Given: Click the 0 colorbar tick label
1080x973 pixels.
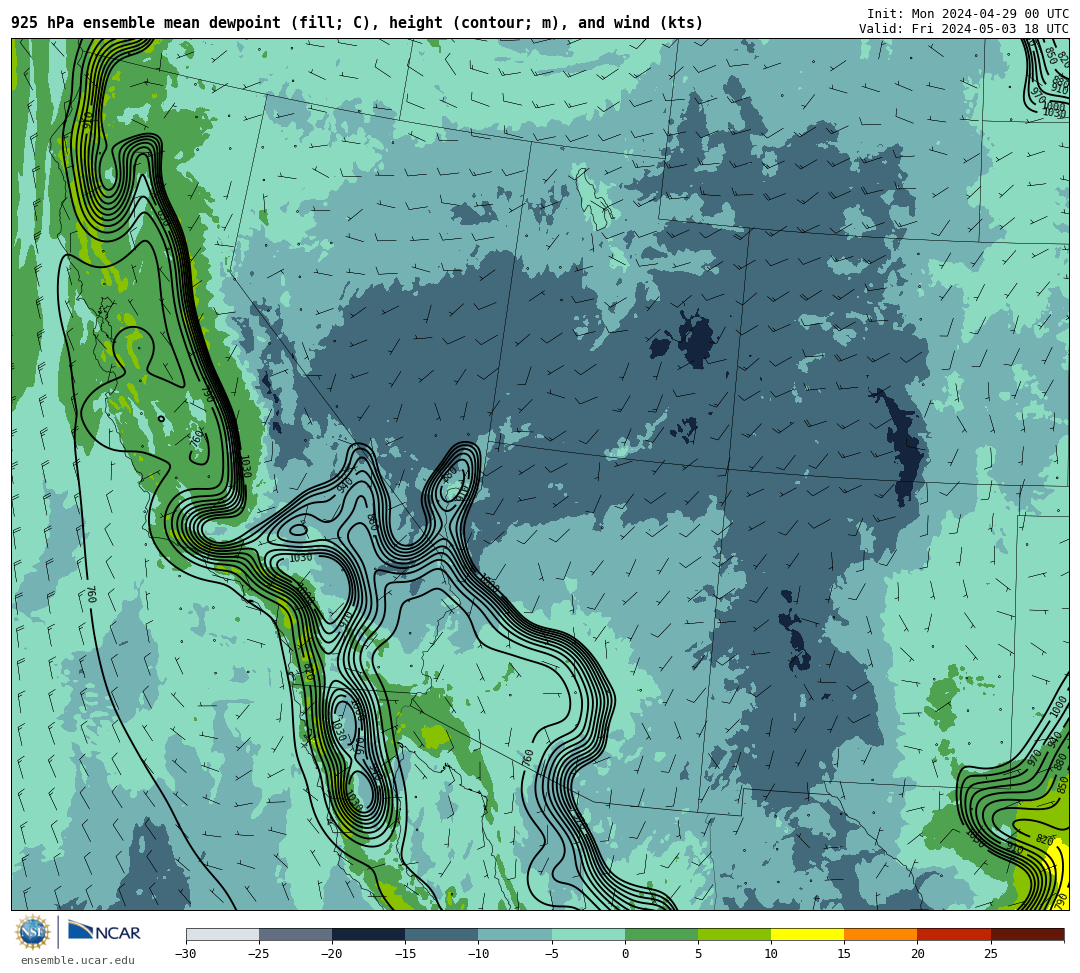Looking at the screenshot, I should pos(625,954).
